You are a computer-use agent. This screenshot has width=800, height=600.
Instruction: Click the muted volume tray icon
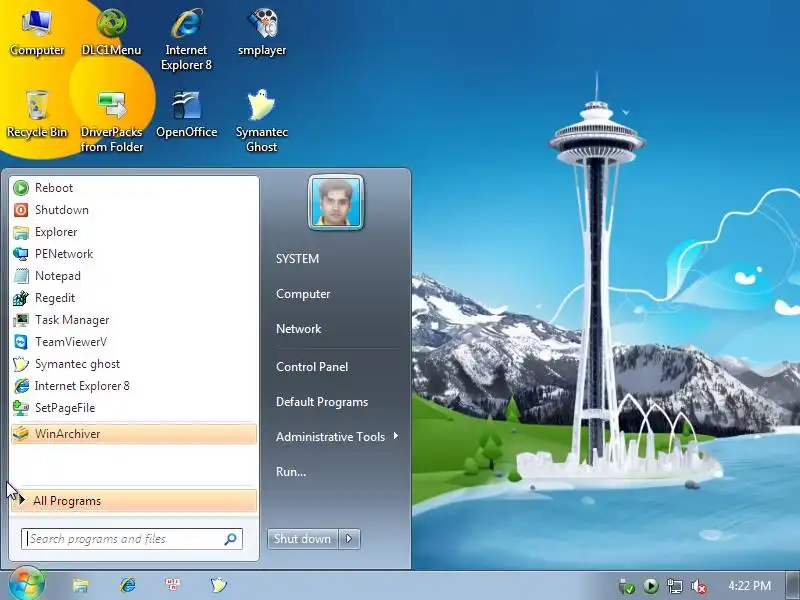[698, 586]
